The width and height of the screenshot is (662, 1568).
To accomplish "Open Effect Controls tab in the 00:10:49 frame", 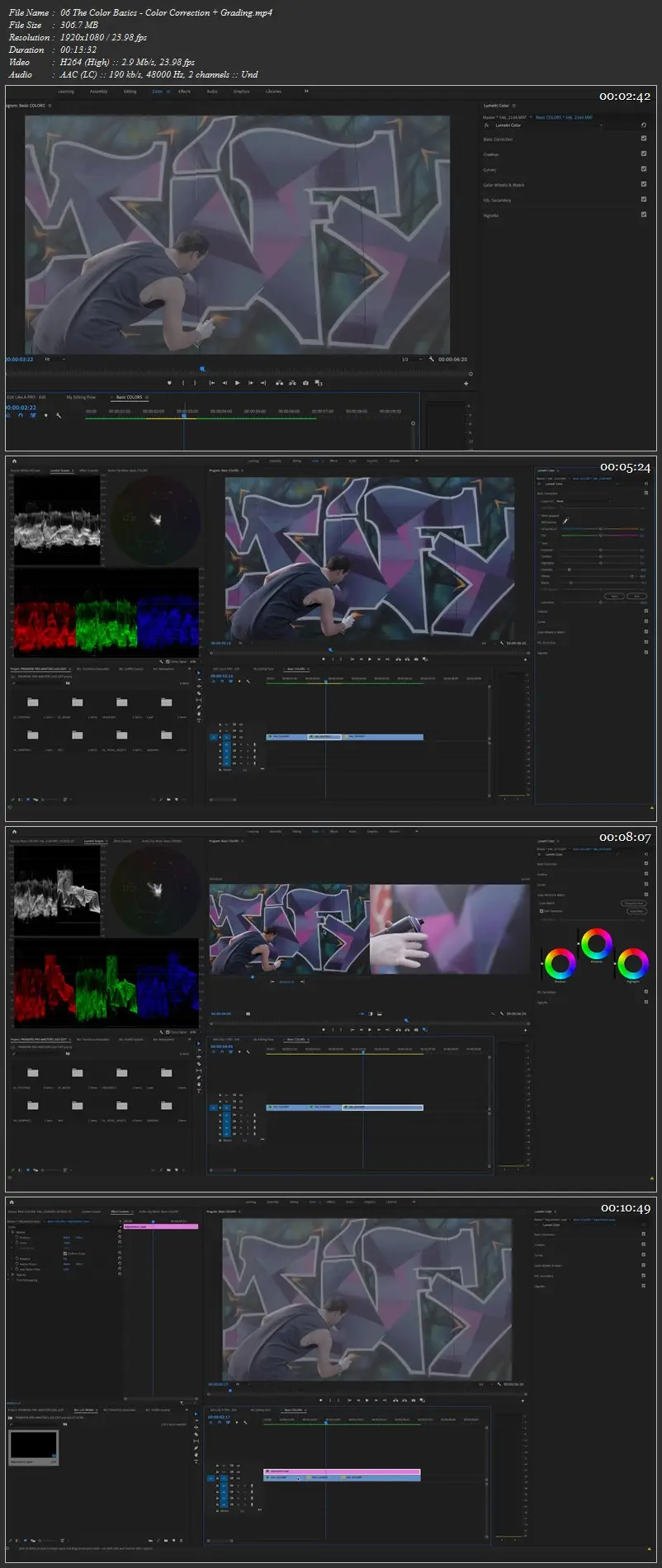I will click(120, 1211).
